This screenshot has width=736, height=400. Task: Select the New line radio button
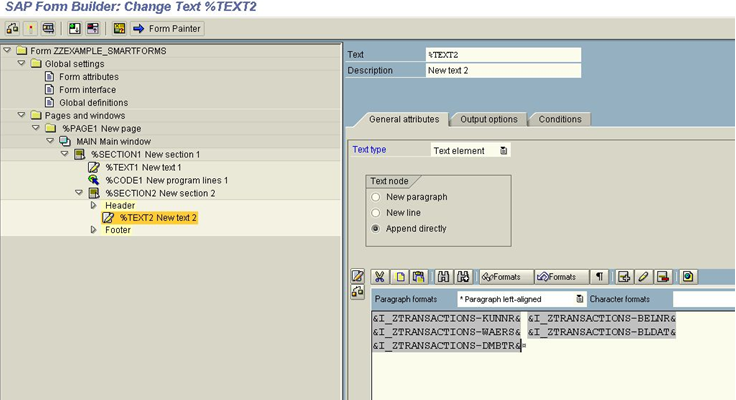click(x=376, y=213)
